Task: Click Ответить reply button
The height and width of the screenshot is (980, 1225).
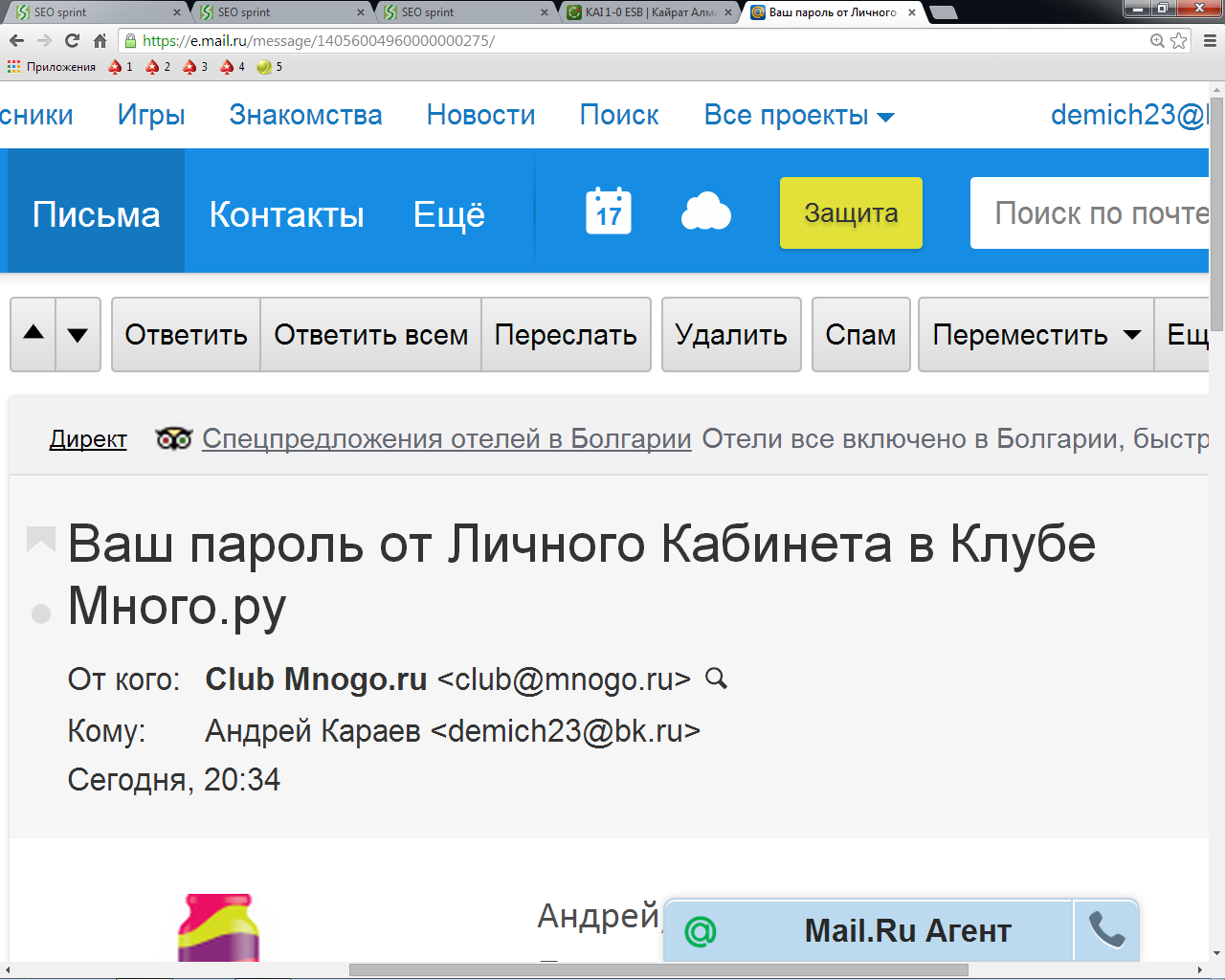Action: point(186,334)
